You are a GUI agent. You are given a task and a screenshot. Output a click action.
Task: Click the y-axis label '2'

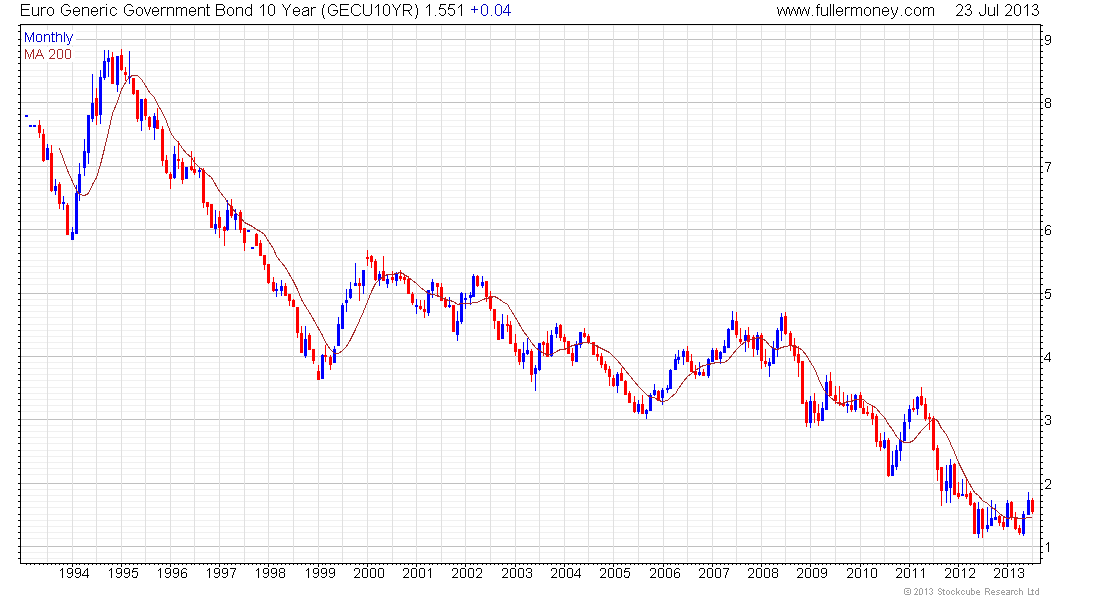click(x=1047, y=484)
